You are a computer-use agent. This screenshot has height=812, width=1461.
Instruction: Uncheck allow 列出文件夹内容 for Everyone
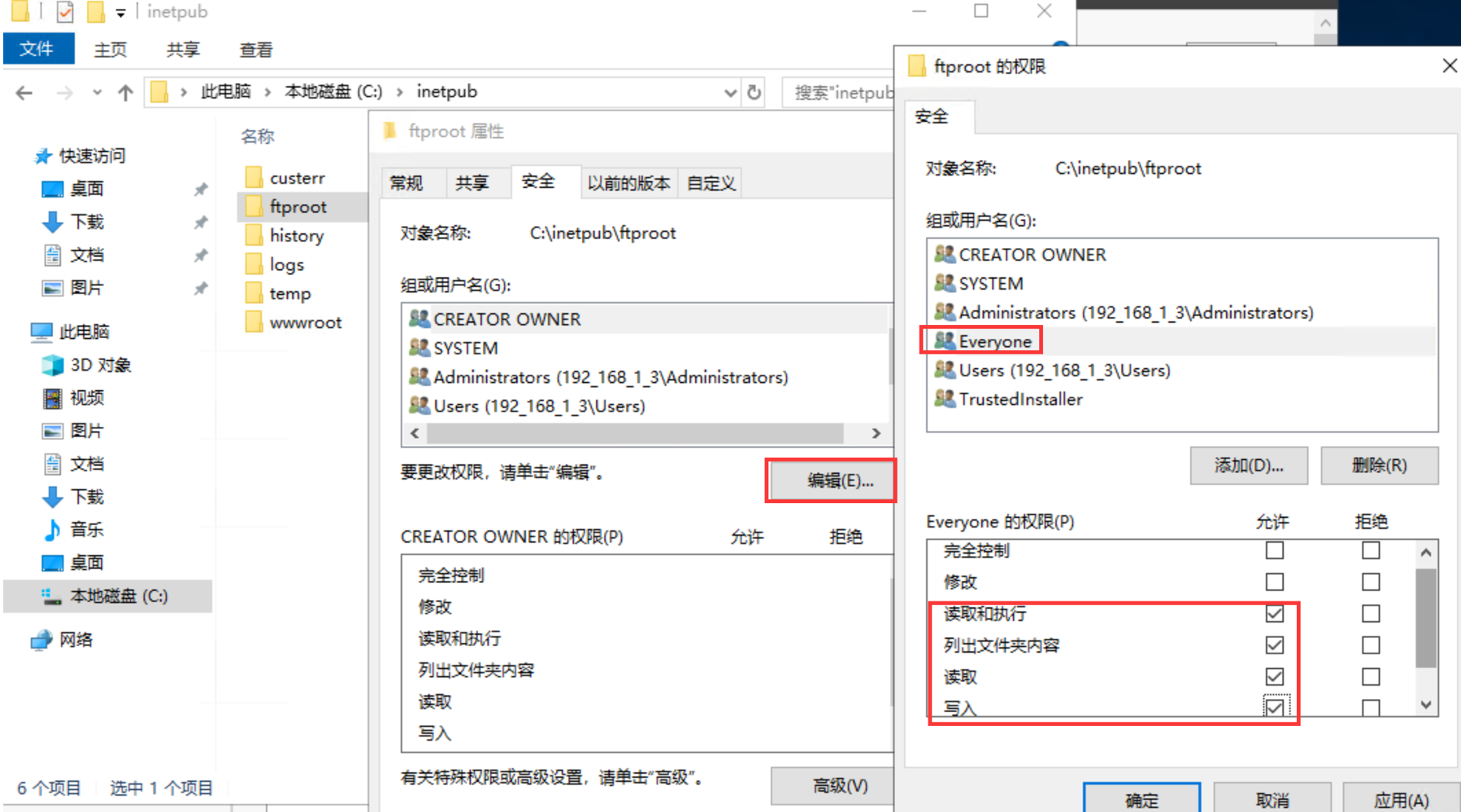point(1274,645)
